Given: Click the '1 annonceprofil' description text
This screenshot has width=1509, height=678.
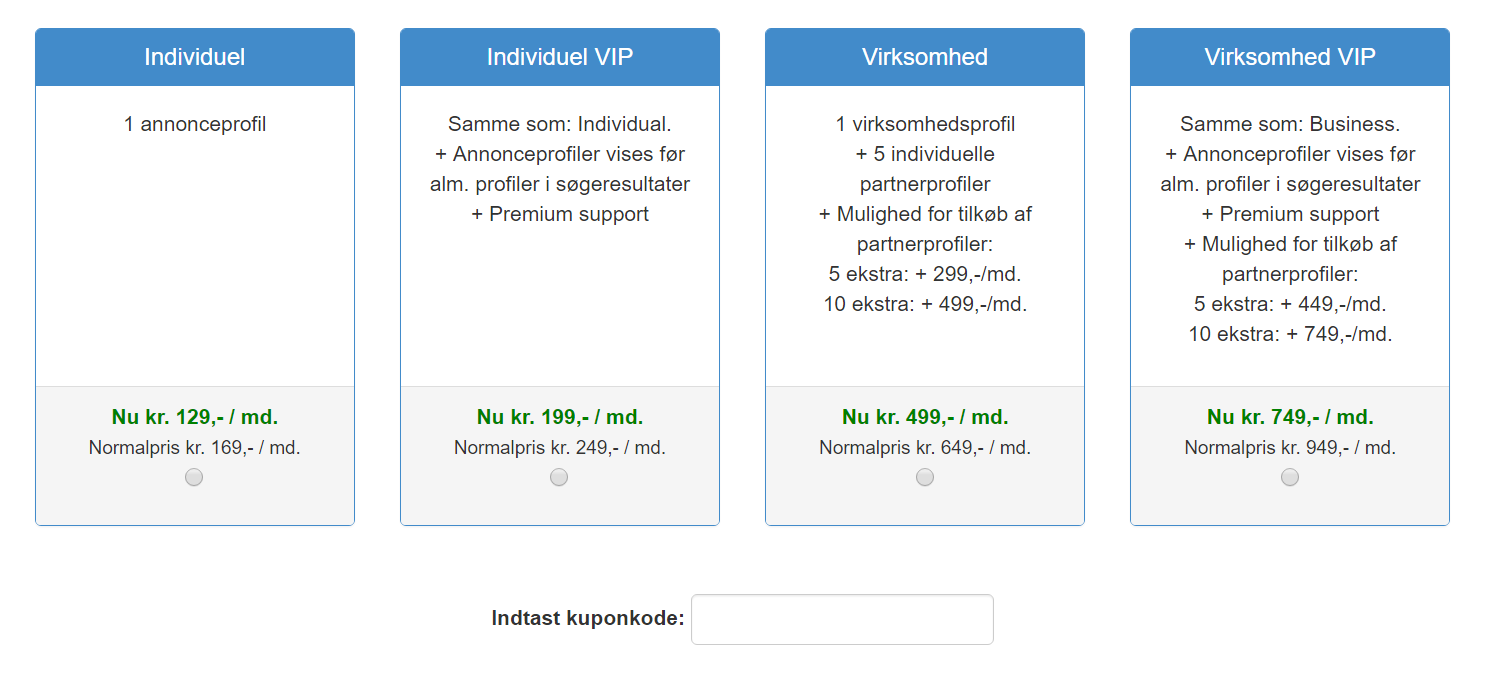Looking at the screenshot, I should [x=195, y=124].
